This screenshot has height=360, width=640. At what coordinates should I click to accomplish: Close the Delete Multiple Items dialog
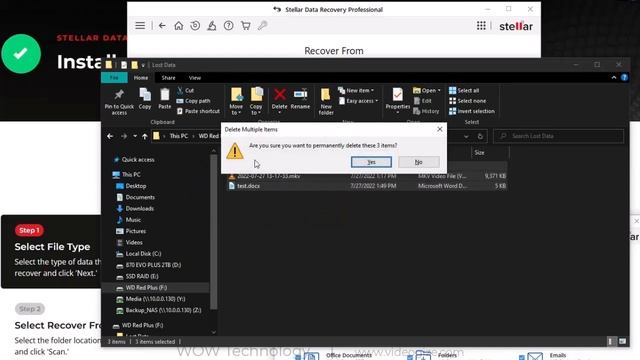point(440,129)
